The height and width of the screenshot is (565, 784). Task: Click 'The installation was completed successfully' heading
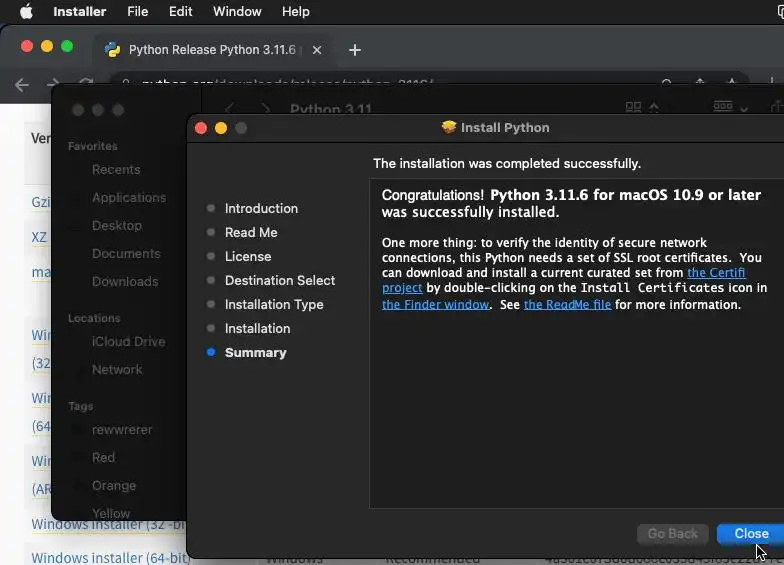tap(507, 164)
